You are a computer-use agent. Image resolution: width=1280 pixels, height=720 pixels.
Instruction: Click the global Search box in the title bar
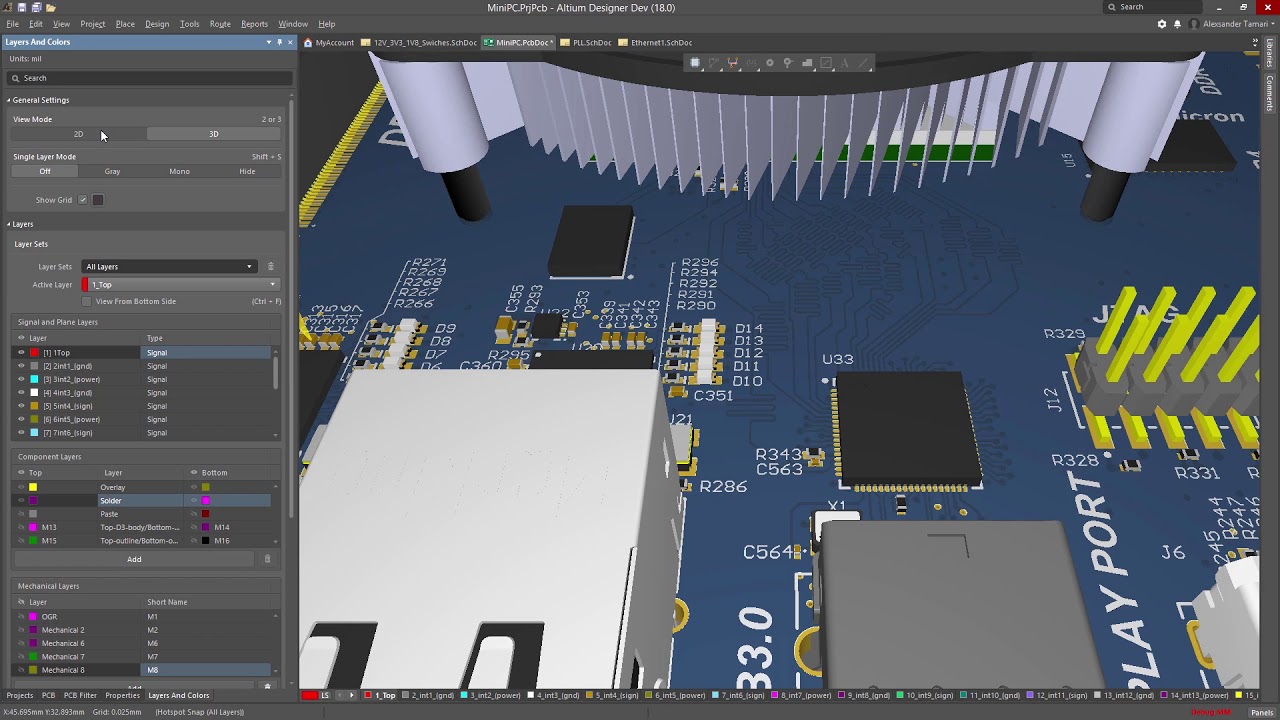click(x=1175, y=7)
